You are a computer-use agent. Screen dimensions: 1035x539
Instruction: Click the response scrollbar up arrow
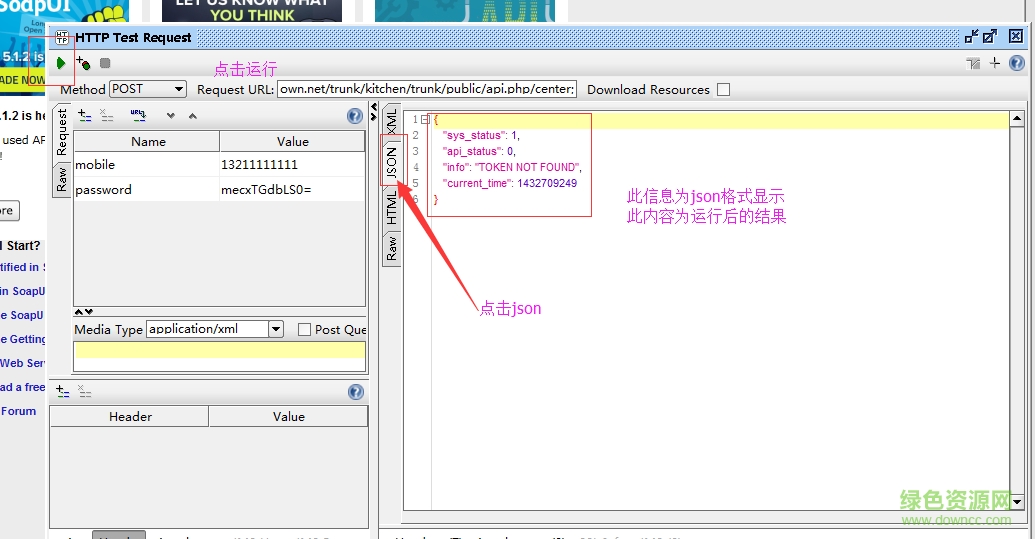point(1017,119)
